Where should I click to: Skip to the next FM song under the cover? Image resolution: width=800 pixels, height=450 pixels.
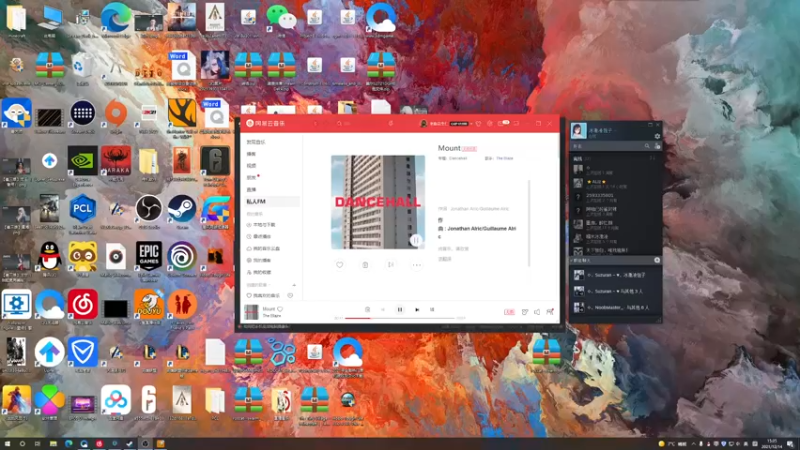coord(391,265)
